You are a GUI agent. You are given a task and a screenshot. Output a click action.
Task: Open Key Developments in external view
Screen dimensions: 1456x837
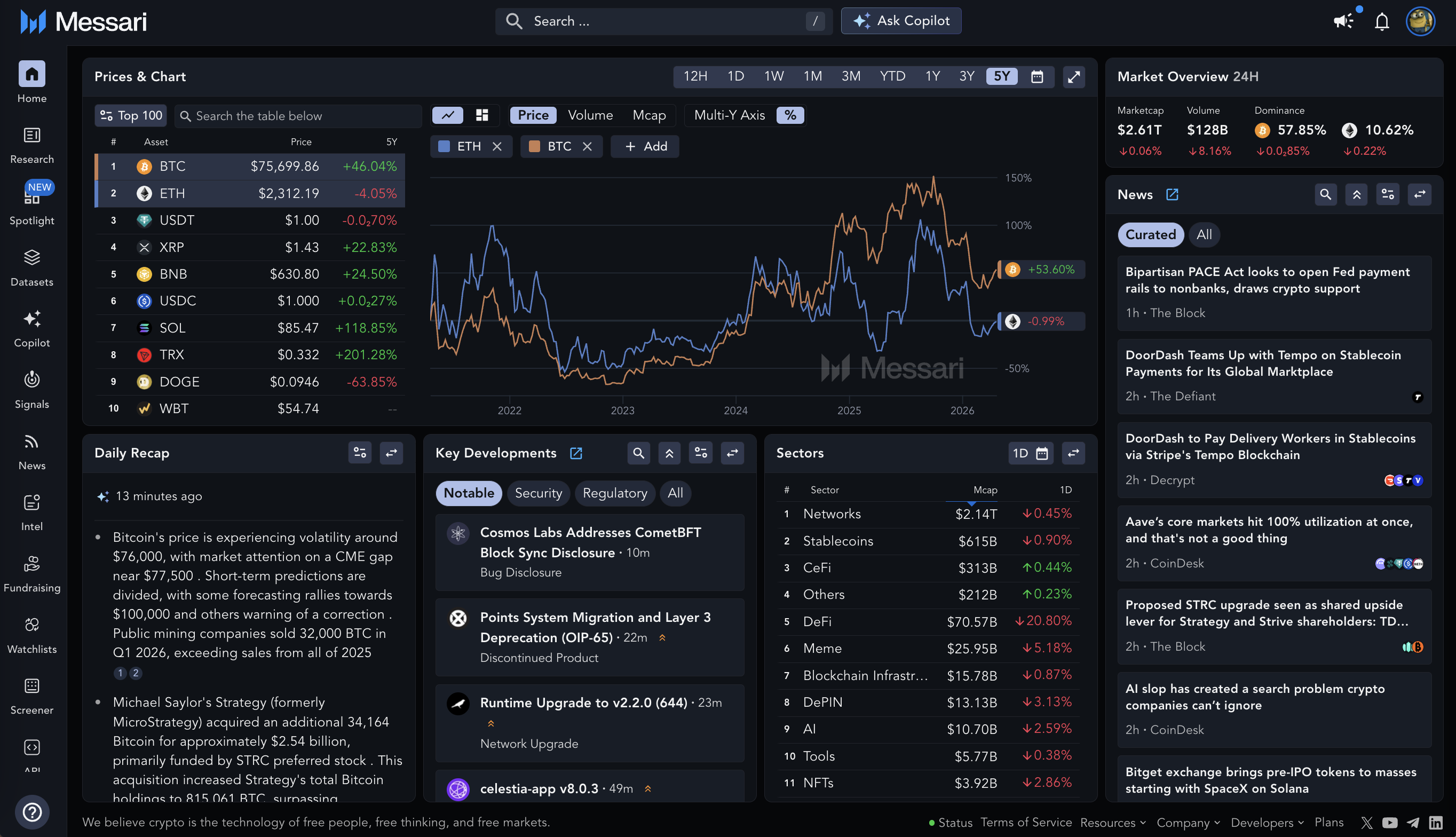pos(576,453)
